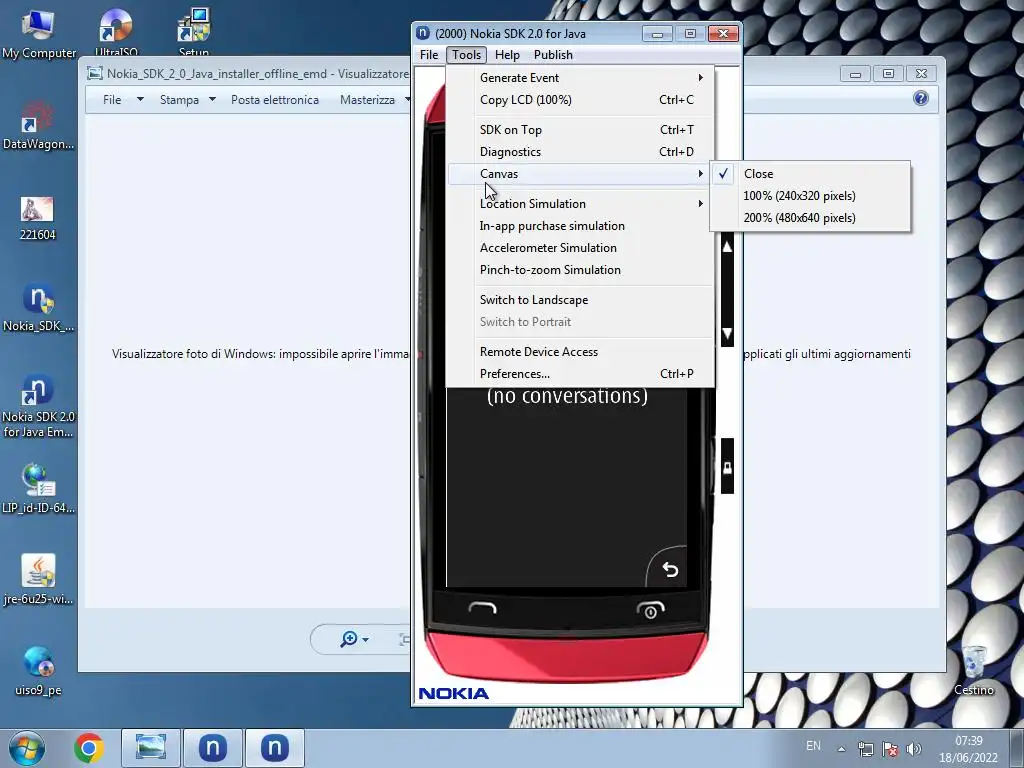Open File dropdown in Photo Viewer

tap(123, 100)
